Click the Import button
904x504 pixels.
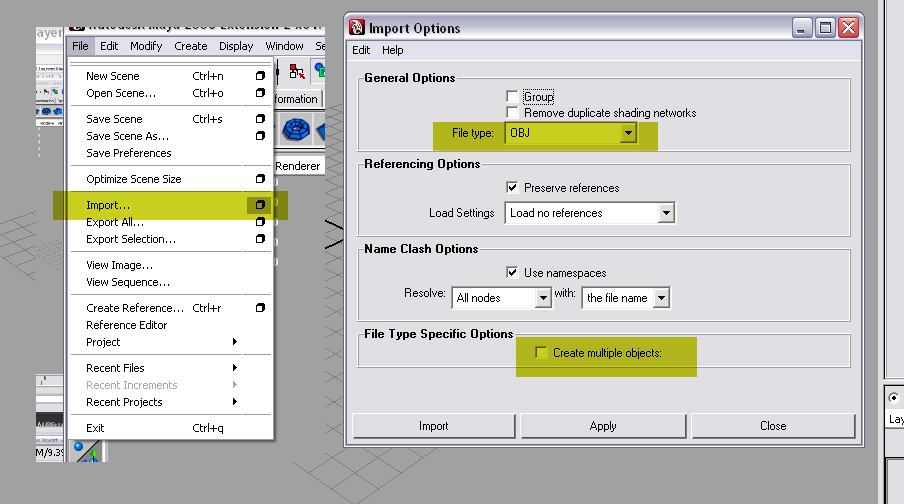[x=434, y=426]
